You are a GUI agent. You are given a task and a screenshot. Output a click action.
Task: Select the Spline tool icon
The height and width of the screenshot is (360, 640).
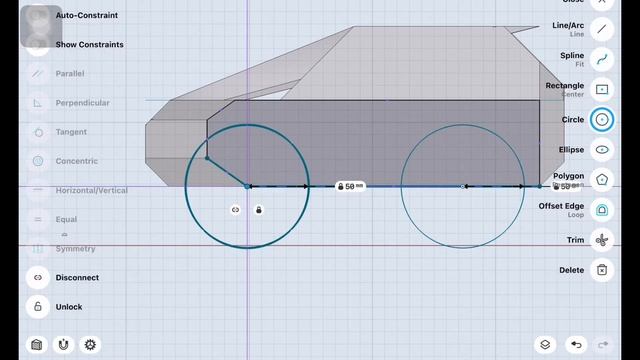point(602,59)
